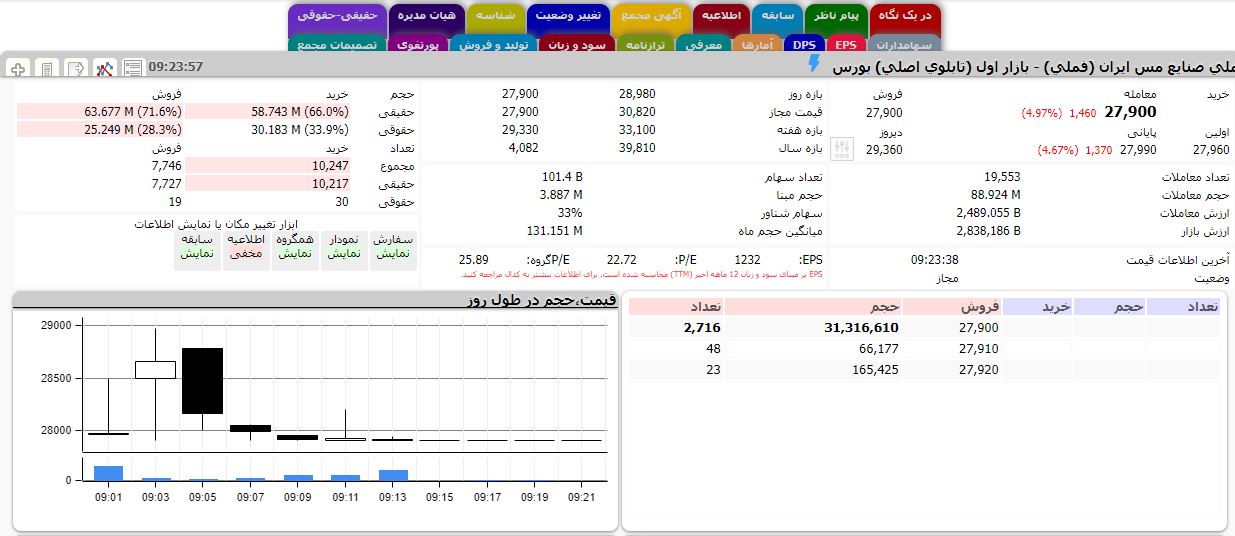Image resolution: width=1235 pixels, height=536 pixels.
Task: Click yesterday's price 29,360
Action: pos(884,150)
